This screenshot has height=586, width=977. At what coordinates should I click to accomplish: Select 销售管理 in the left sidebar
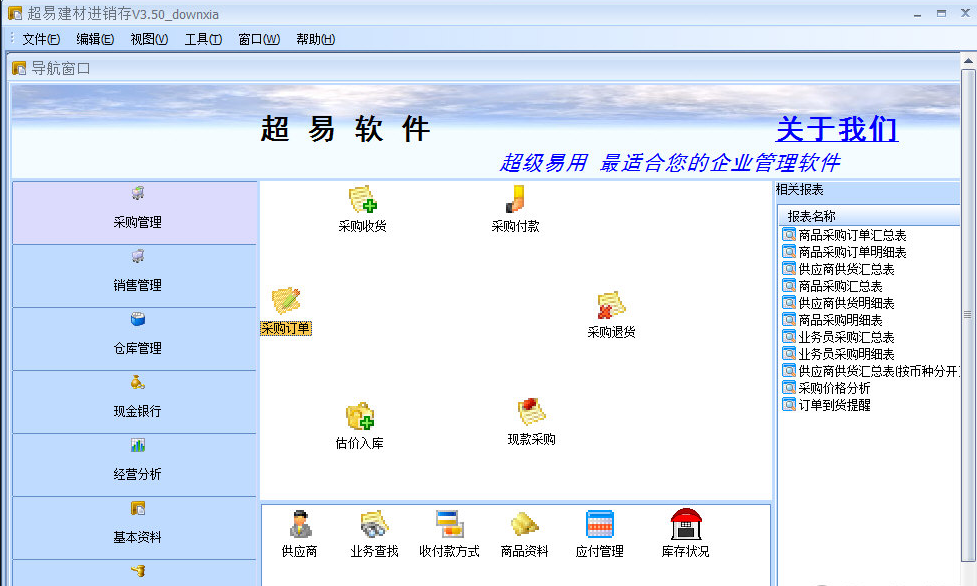pyautogui.click(x=135, y=276)
